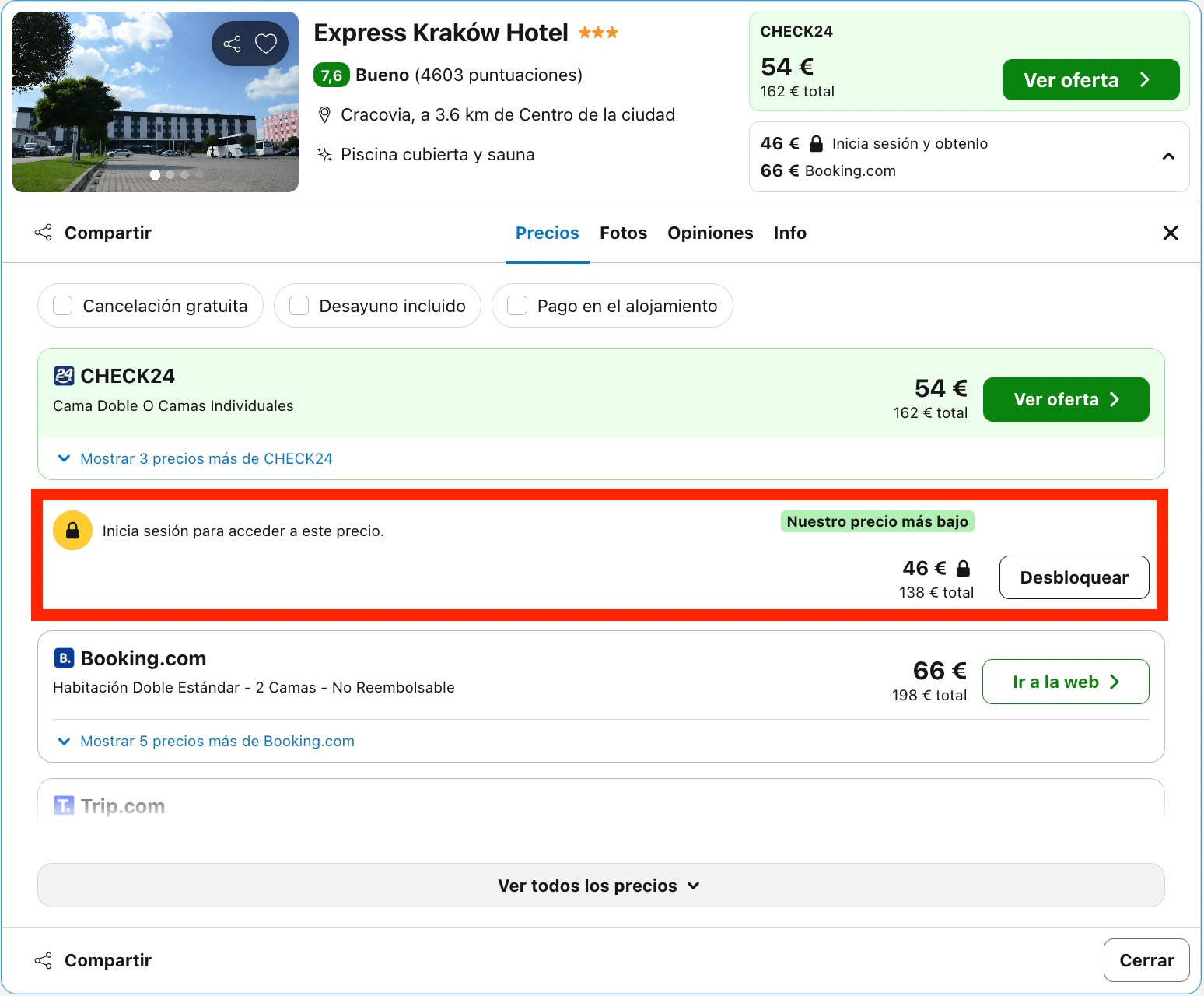Click the three orange hotel stars
This screenshot has width=1204, height=996.
tap(598, 33)
